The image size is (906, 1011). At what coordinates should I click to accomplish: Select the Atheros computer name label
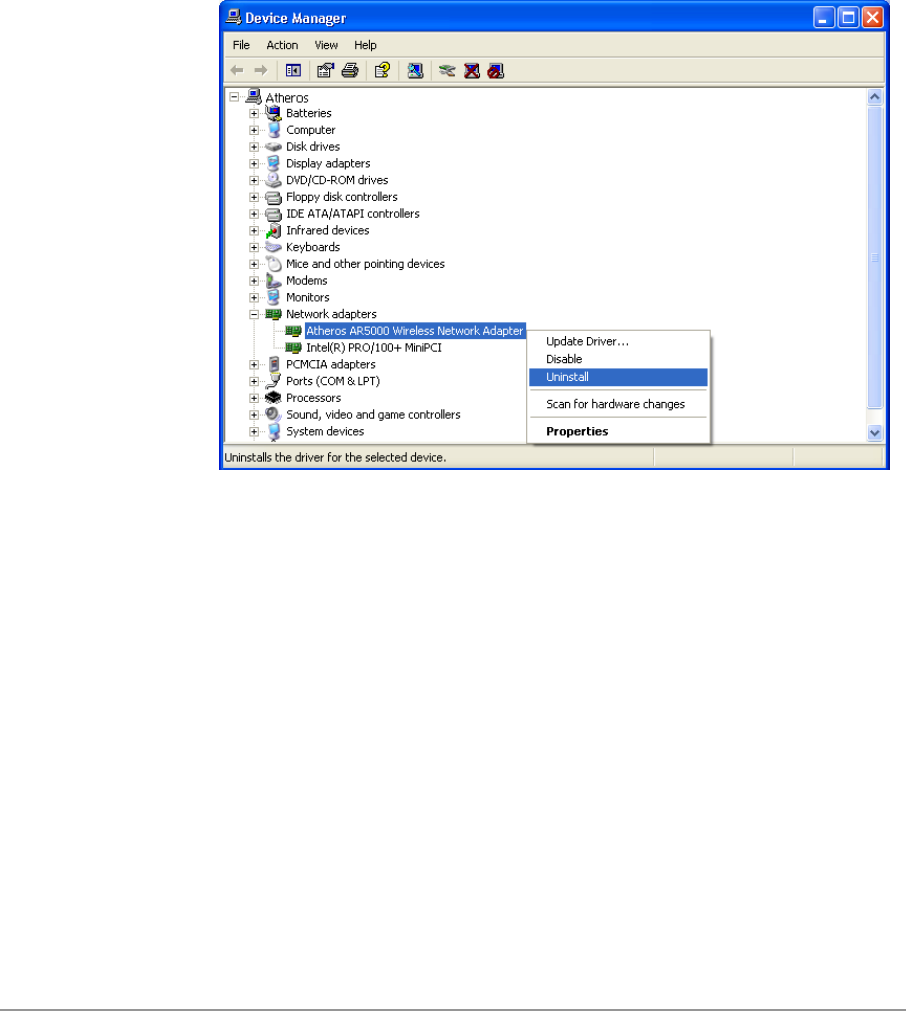tap(287, 97)
